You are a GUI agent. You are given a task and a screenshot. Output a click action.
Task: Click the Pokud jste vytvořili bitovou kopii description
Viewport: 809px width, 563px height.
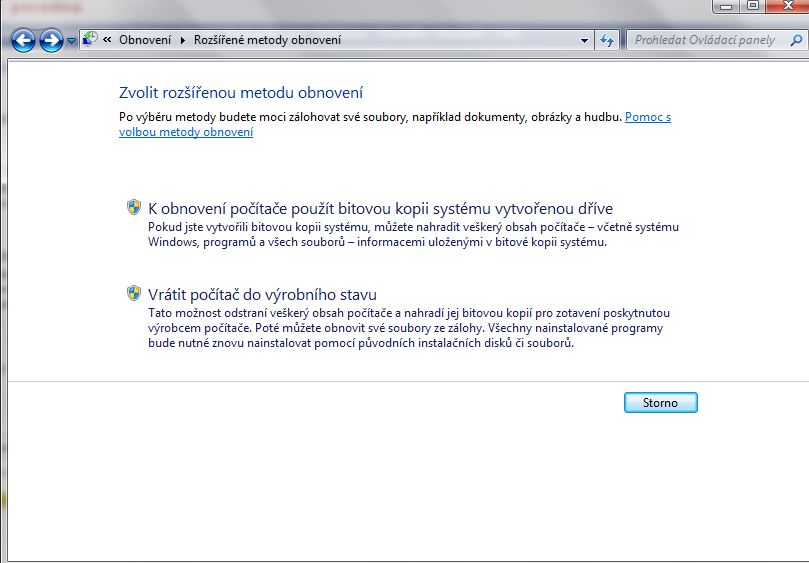[x=413, y=234]
